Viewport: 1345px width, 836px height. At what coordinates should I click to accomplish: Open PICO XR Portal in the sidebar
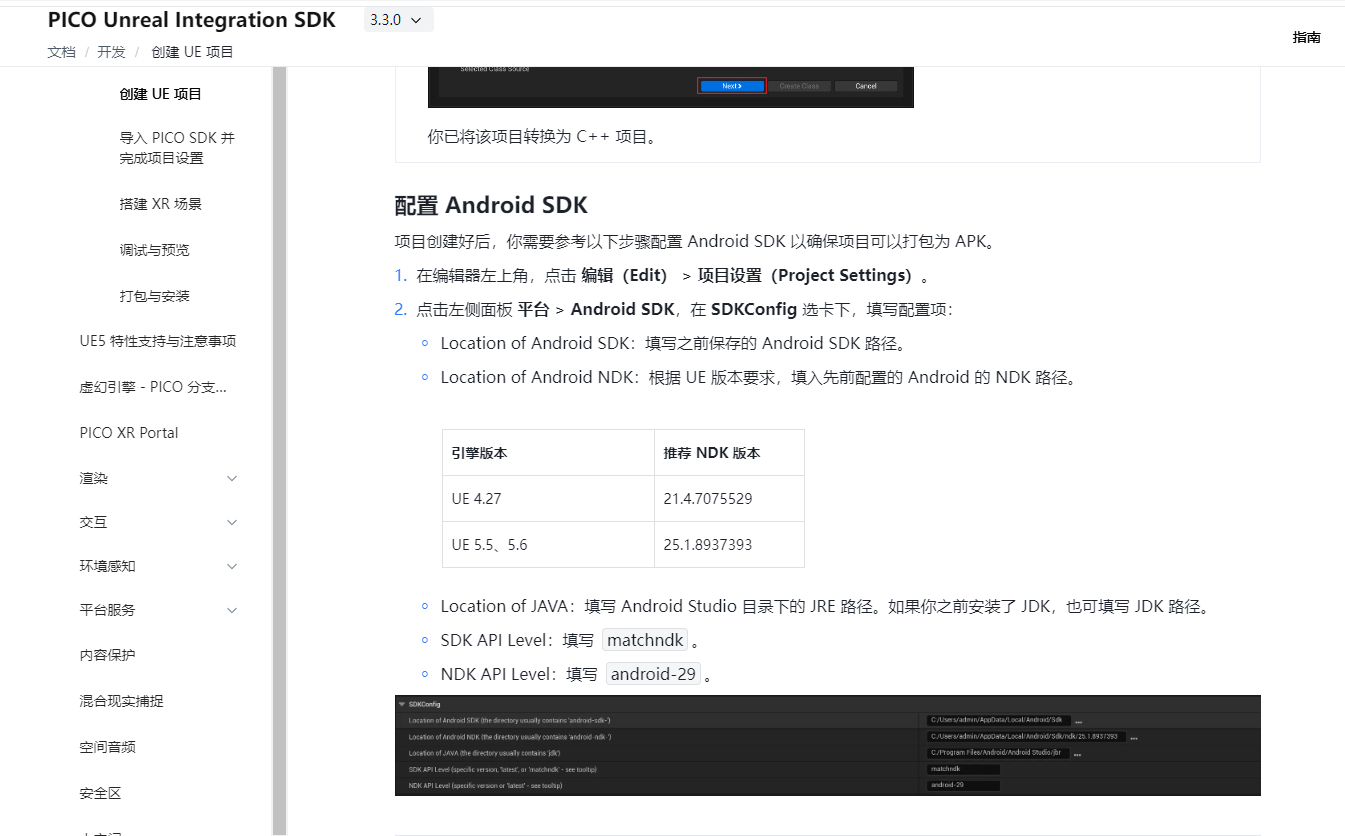click(x=129, y=433)
